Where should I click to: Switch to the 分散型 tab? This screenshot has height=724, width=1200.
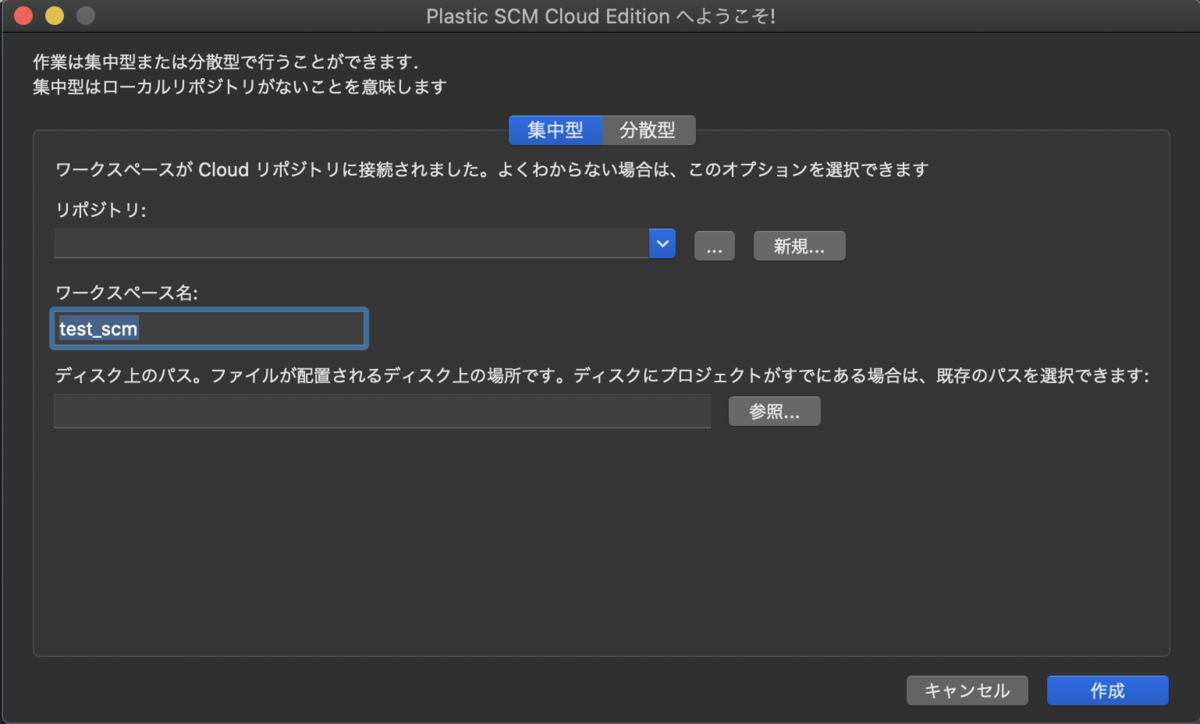(x=649, y=130)
